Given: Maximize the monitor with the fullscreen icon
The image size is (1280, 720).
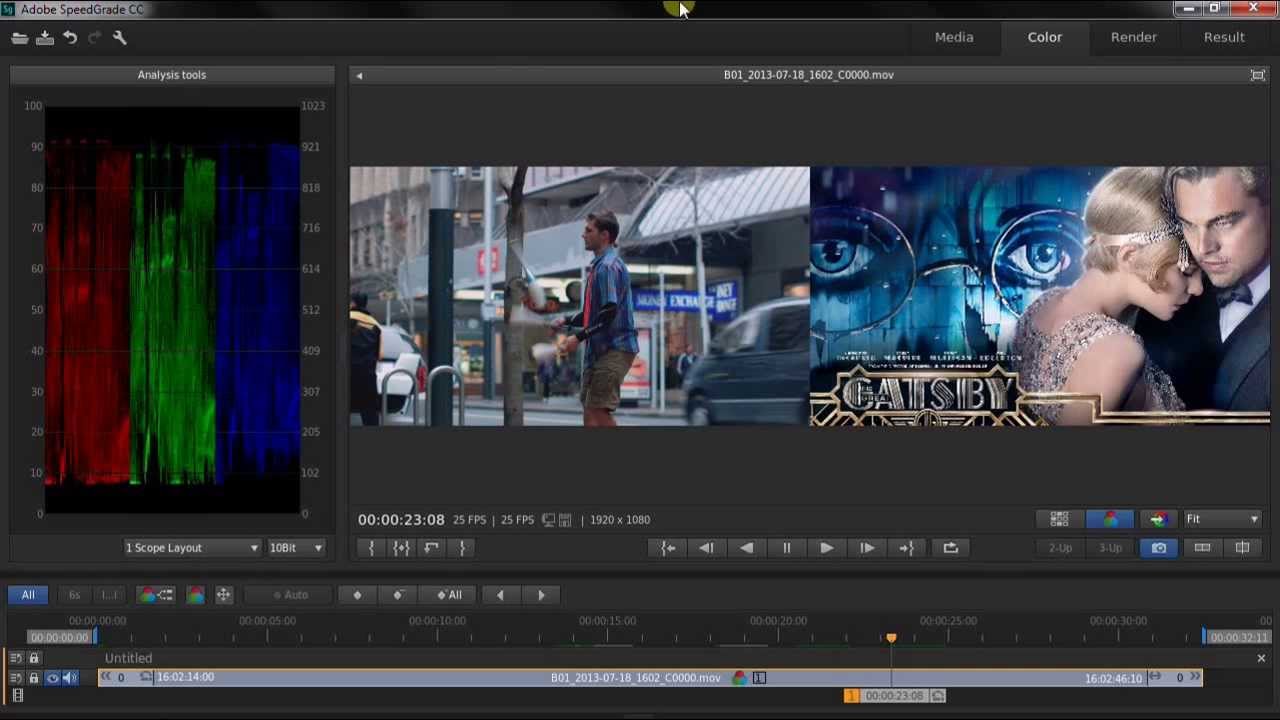Looking at the screenshot, I should (x=1258, y=75).
